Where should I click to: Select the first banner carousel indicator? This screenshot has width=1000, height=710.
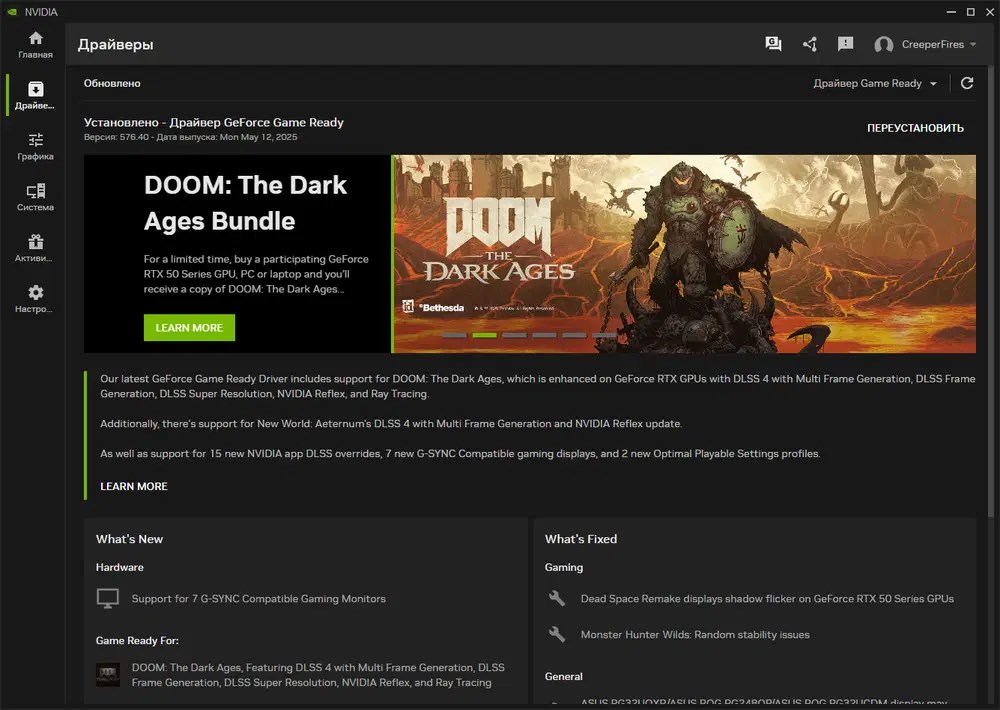454,335
